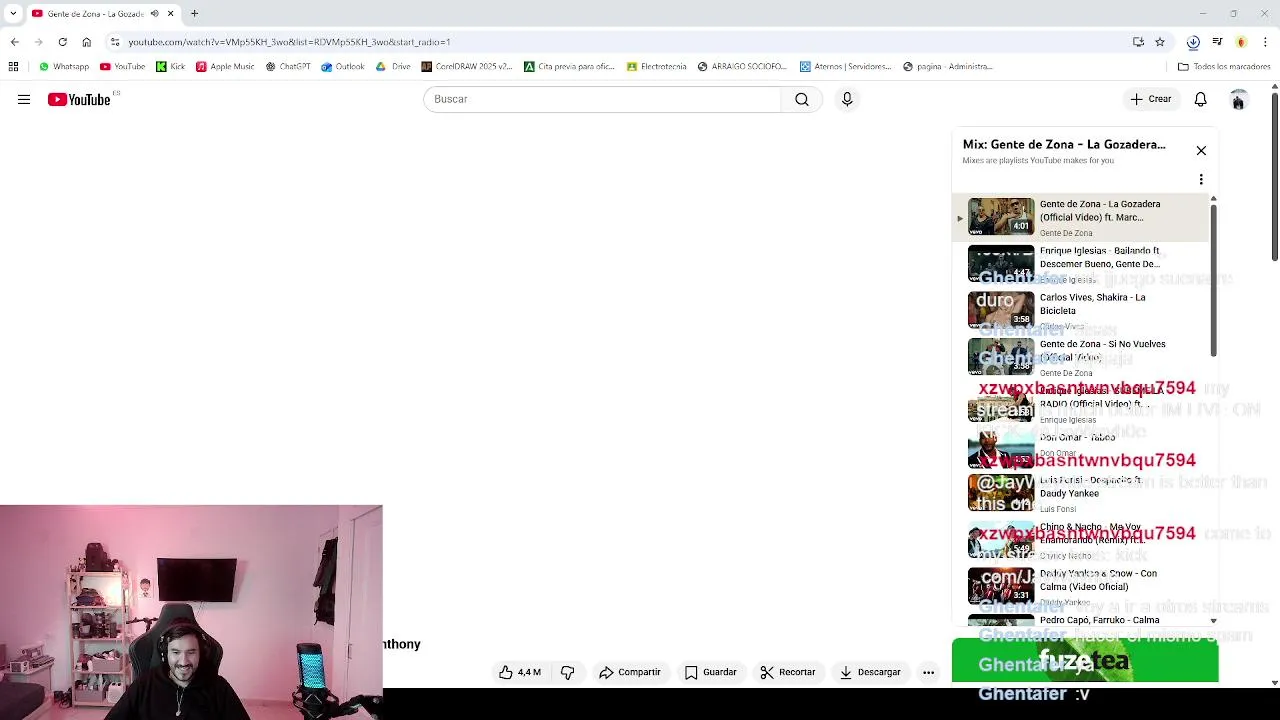Open the pagina - Administra... bookmark
This screenshot has height=720, width=1280.
(x=948, y=67)
